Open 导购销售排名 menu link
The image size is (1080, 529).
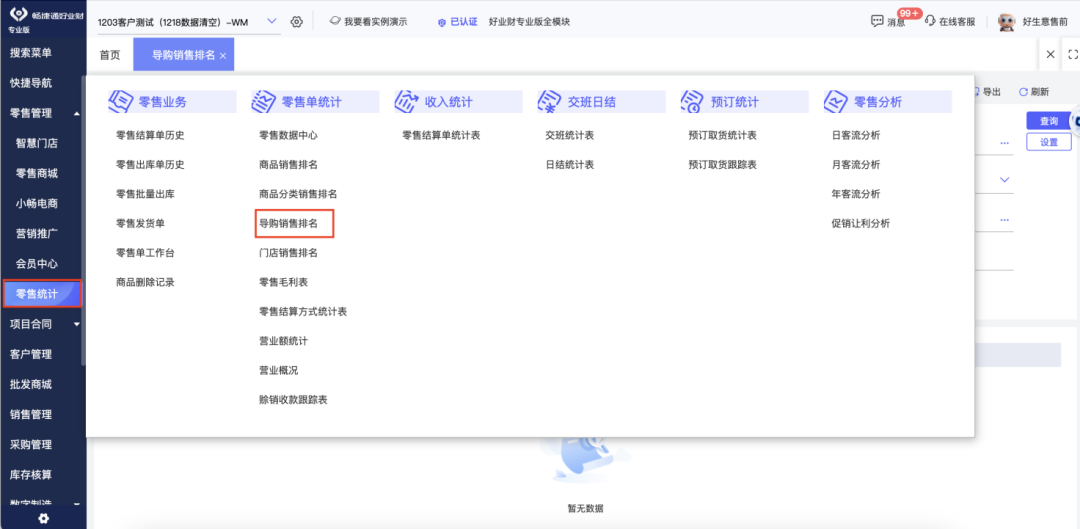pos(288,224)
